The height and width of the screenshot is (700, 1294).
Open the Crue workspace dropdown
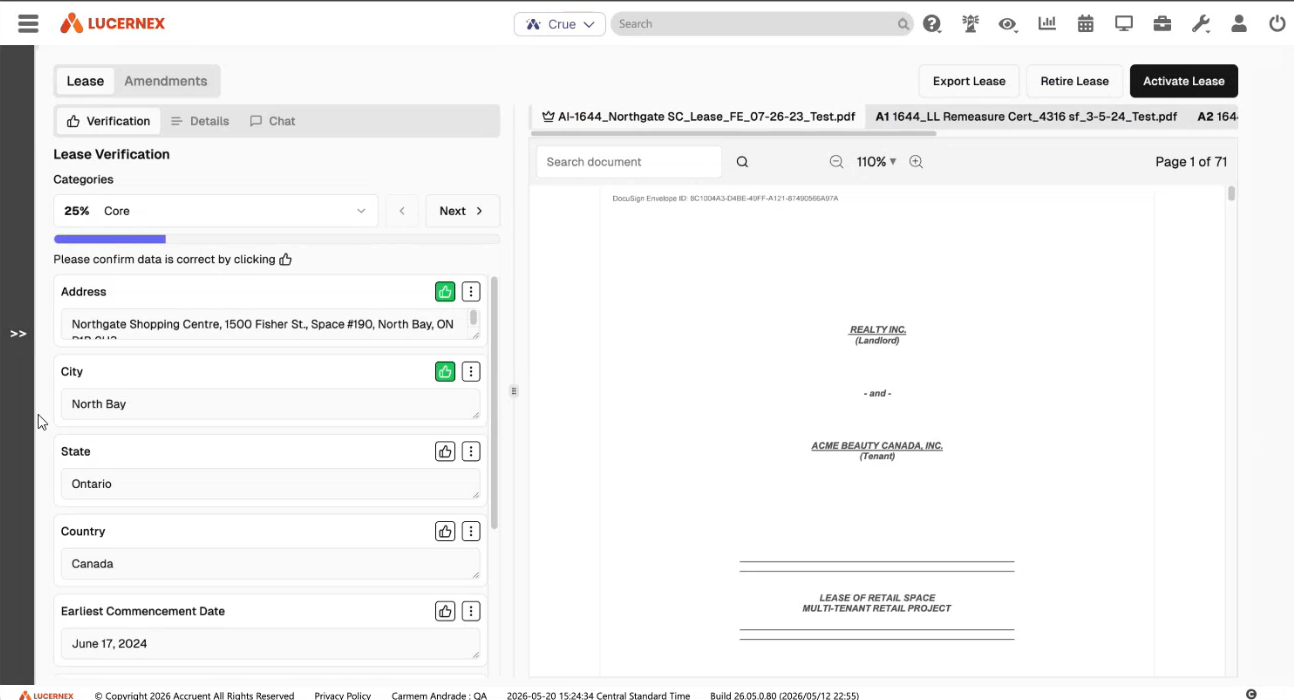pyautogui.click(x=560, y=24)
